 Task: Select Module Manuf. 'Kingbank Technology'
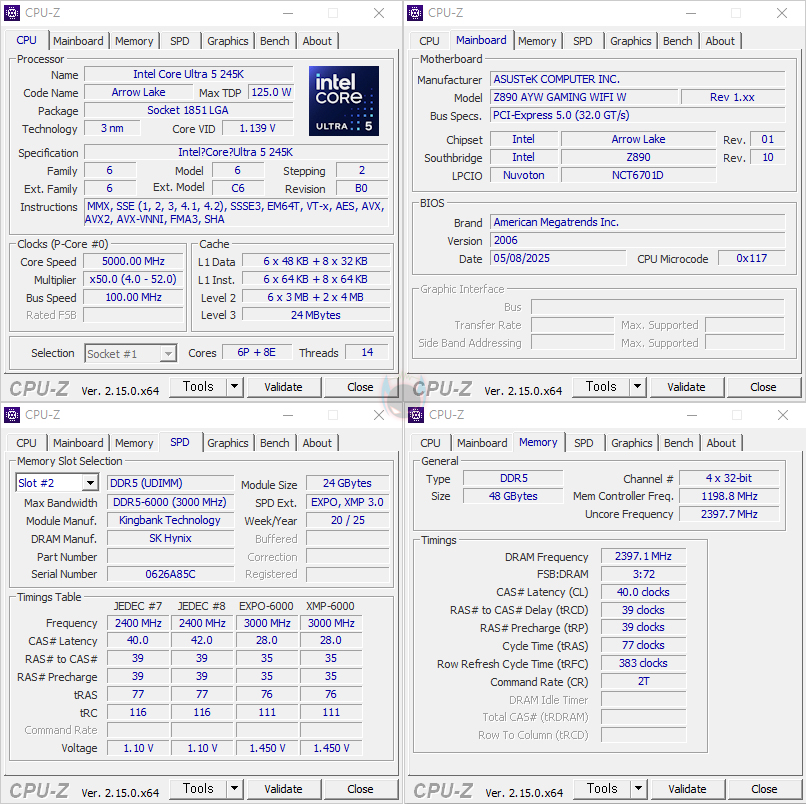(170, 520)
